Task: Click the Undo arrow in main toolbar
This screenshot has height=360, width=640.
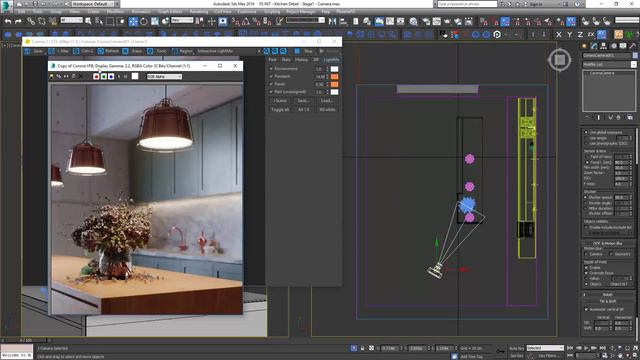Action: pyautogui.click(x=7, y=21)
